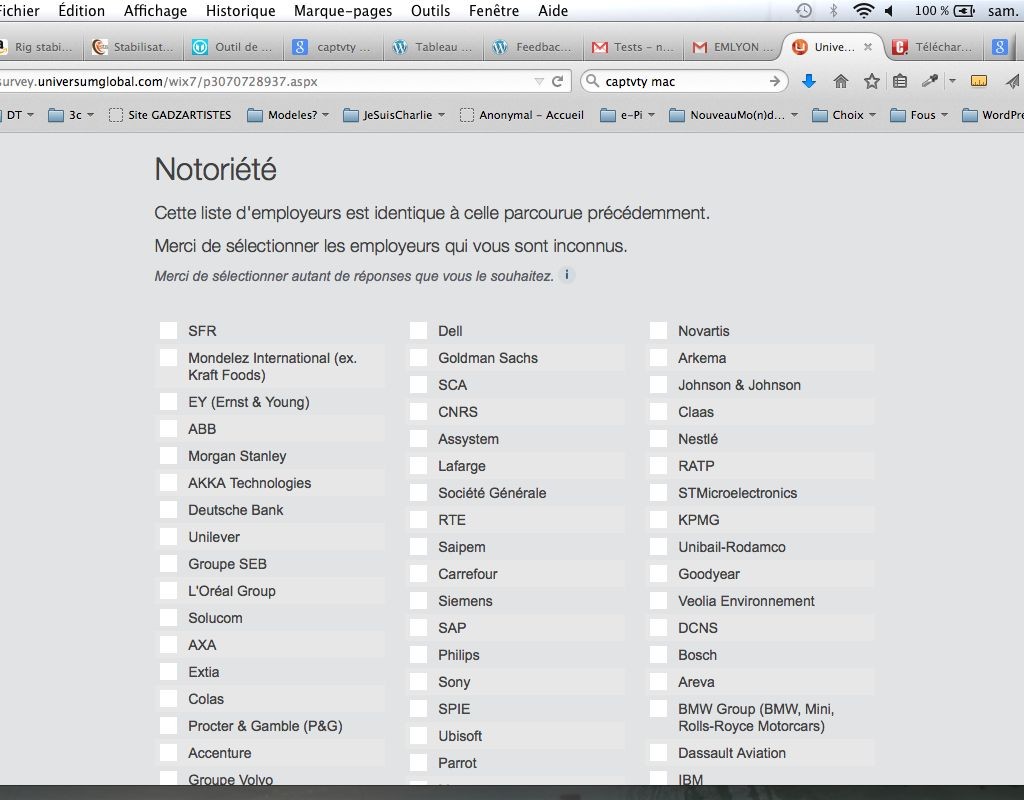Open the battery status menu
The image size is (1024, 800).
tap(944, 10)
